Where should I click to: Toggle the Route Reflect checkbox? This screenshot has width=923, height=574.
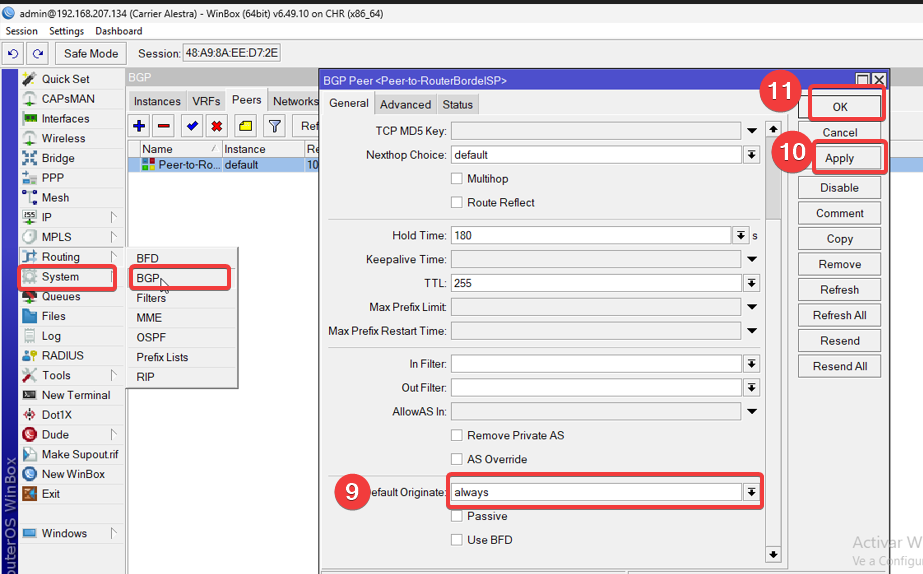click(x=457, y=202)
